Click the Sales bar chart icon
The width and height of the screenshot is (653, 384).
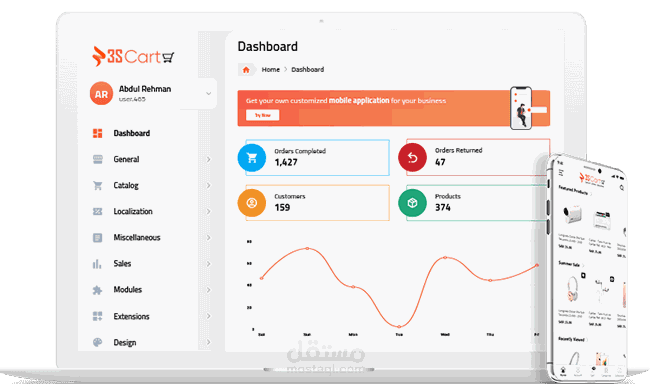[x=97, y=264]
